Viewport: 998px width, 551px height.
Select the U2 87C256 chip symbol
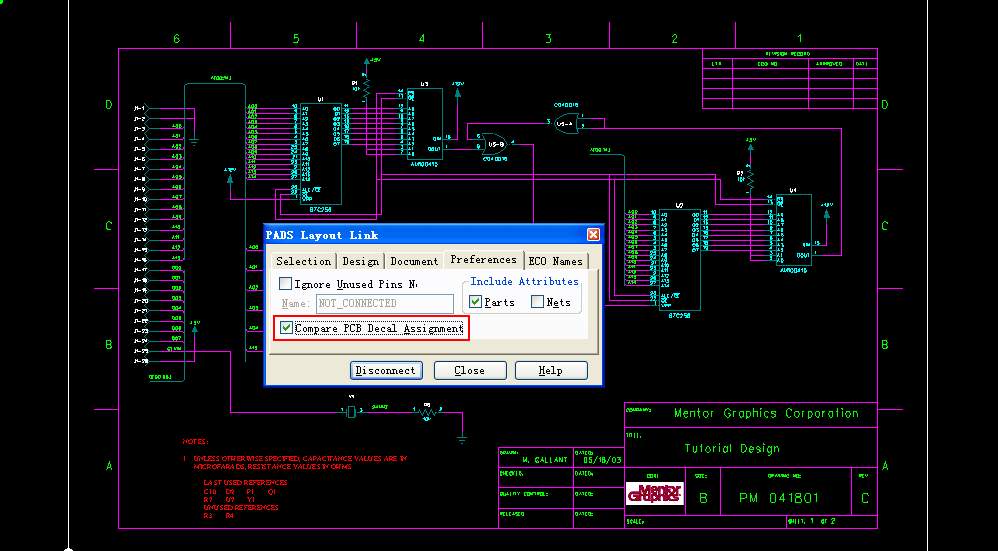pyautogui.click(x=679, y=260)
